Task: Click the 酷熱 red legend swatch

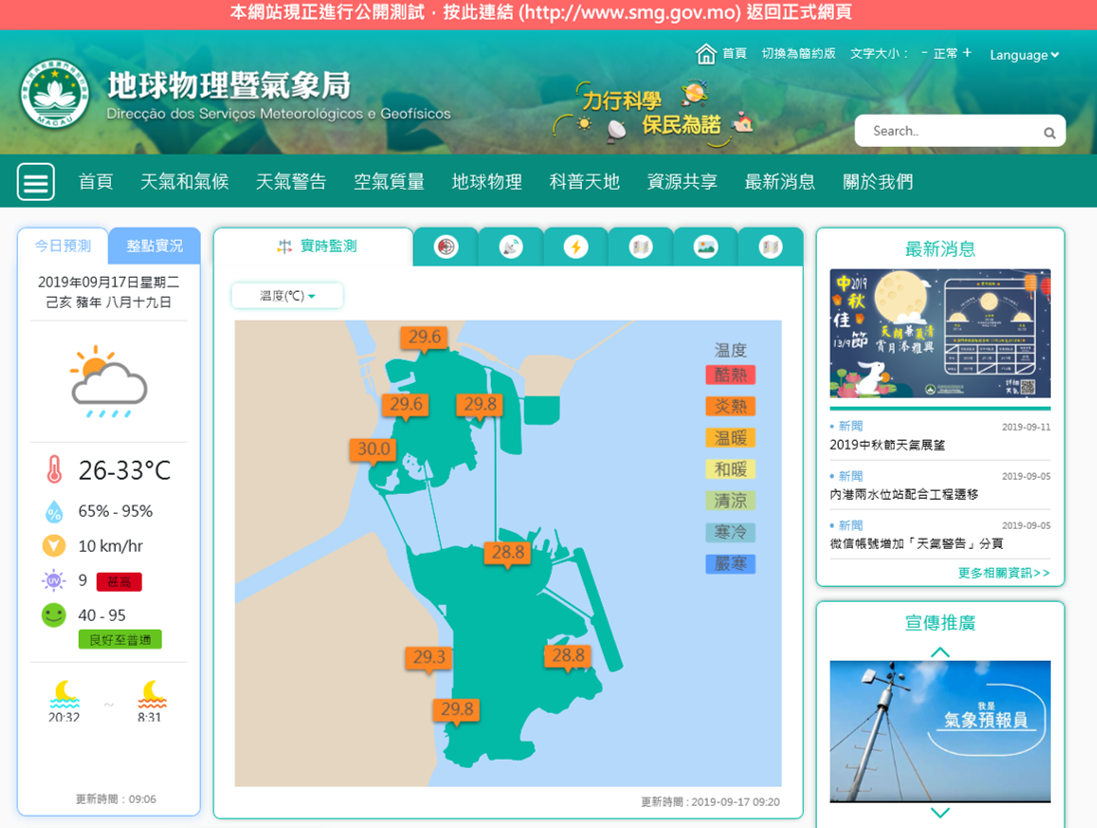Action: click(x=730, y=375)
